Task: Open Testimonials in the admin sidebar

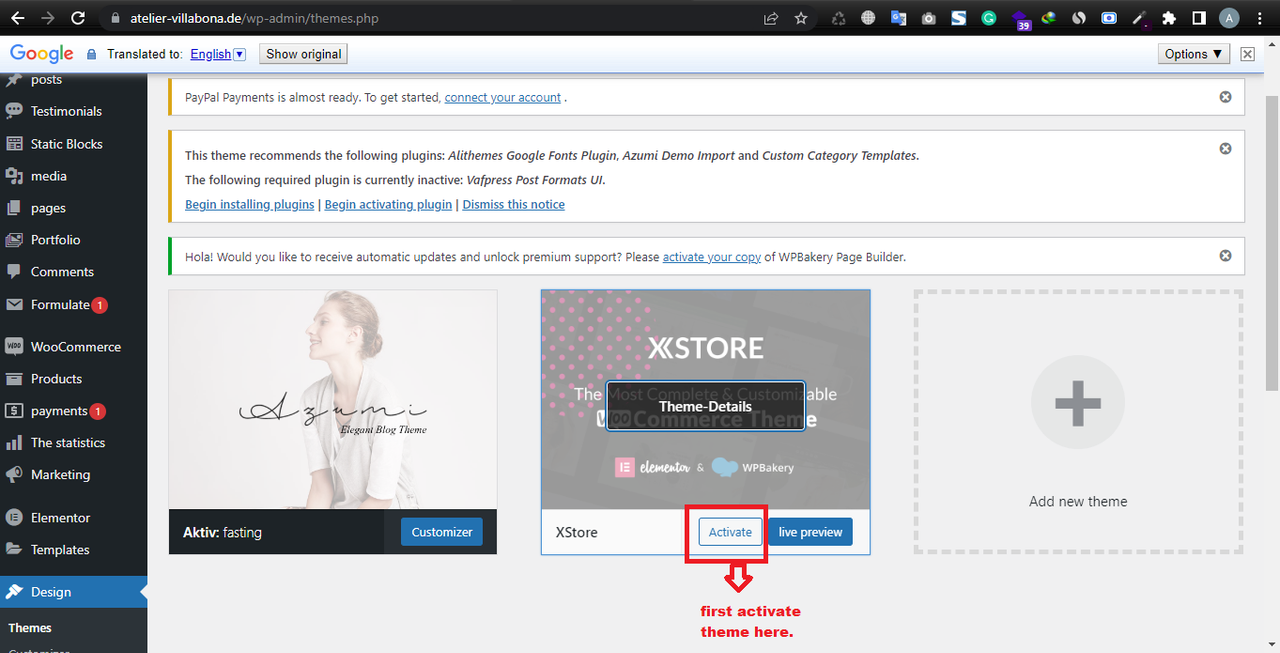Action: (73, 111)
